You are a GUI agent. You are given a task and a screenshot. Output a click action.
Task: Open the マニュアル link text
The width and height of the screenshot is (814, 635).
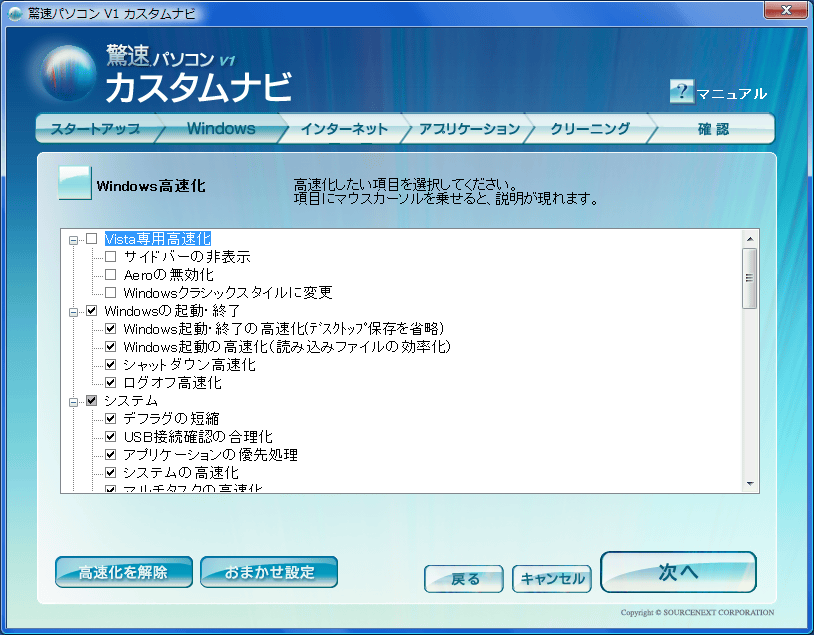tap(731, 94)
